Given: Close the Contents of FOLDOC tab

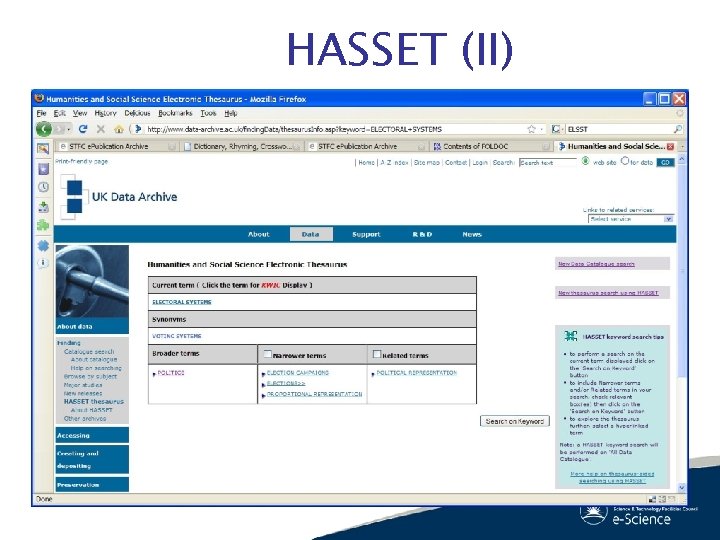Looking at the screenshot, I should (546, 146).
